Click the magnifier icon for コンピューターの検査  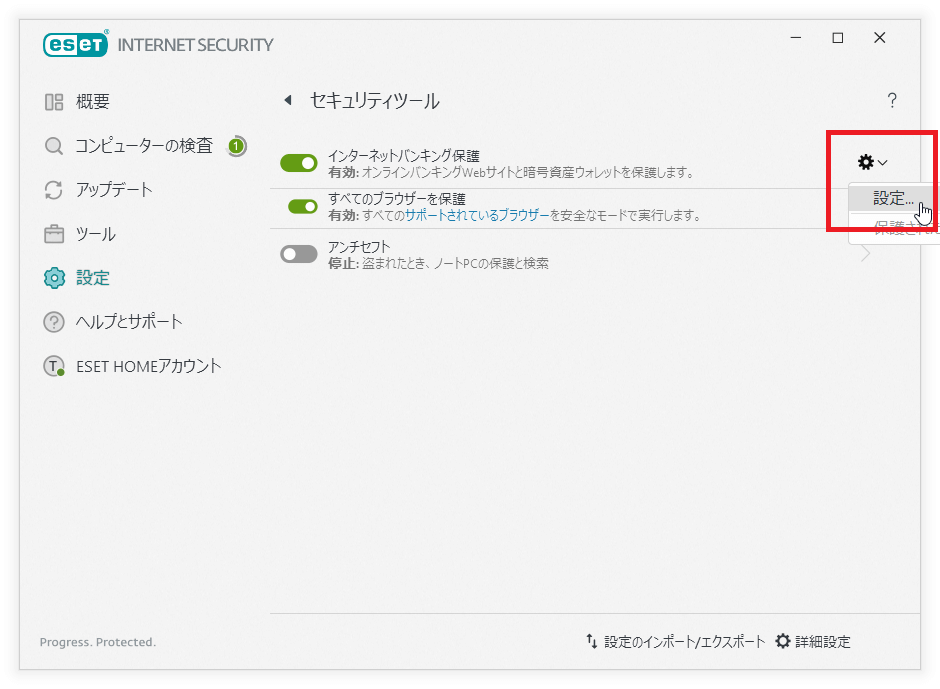[54, 146]
